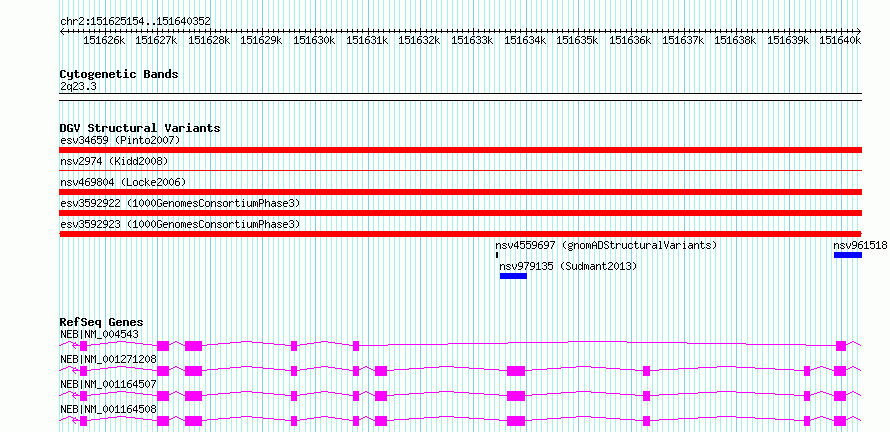This screenshot has width=890, height=432.
Task: Click the red bar under esv34659 (Pinto2007)
Action: (461, 150)
